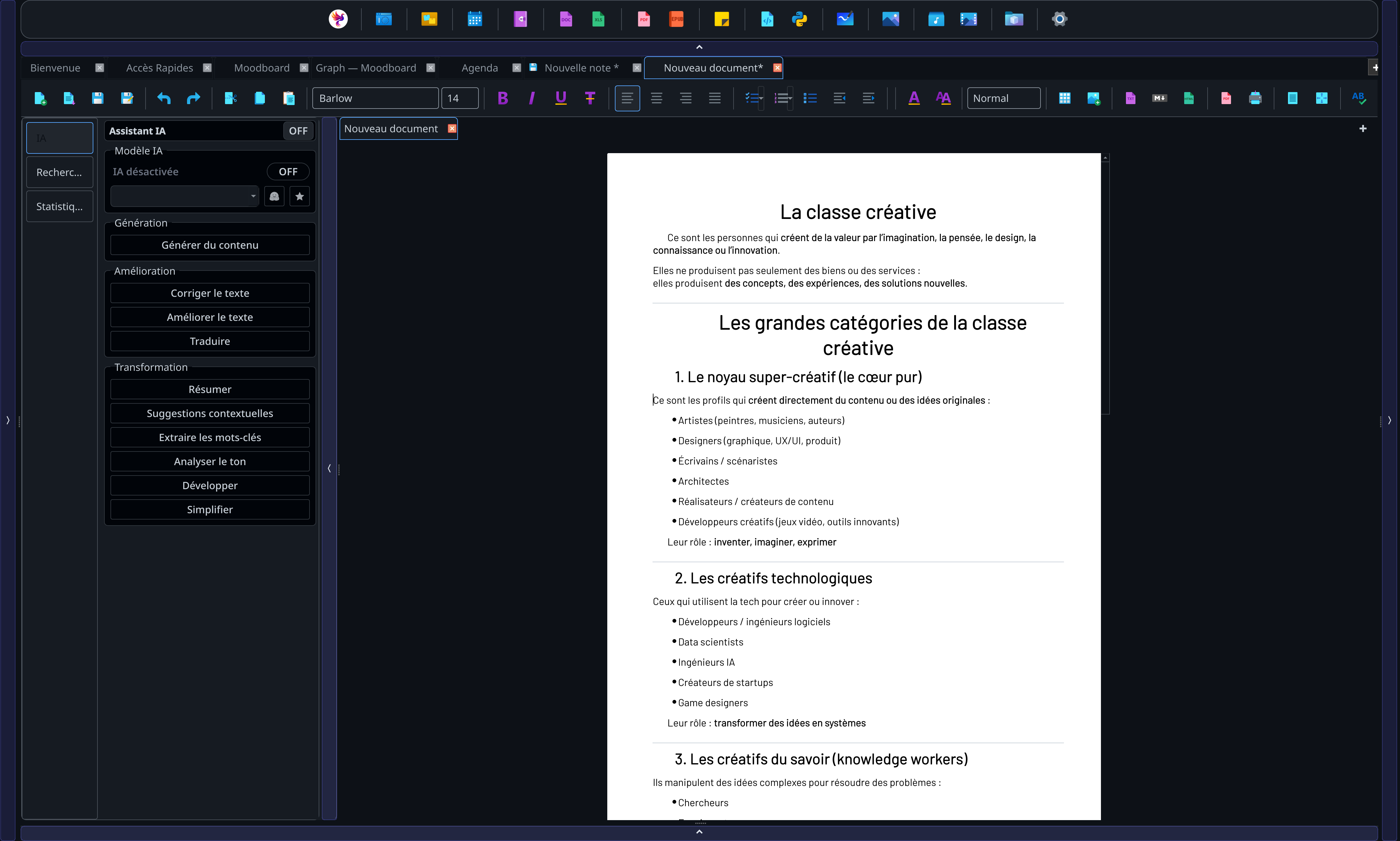Viewport: 1400px width, 841px height.
Task: Expand the bottom panel chevron
Action: pyautogui.click(x=699, y=832)
